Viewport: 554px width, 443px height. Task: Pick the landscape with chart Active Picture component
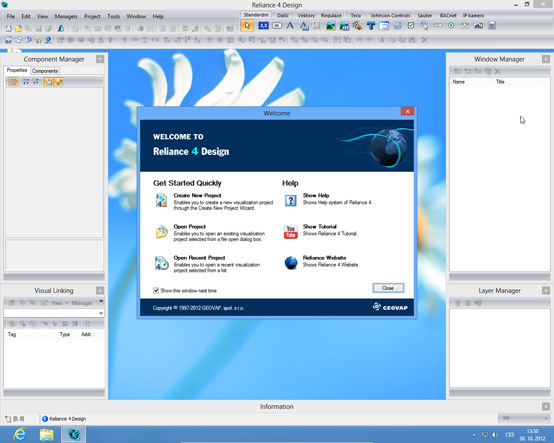pos(344,26)
